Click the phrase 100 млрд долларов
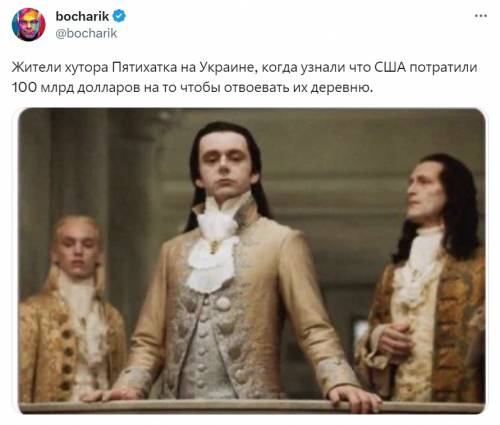 76,88
